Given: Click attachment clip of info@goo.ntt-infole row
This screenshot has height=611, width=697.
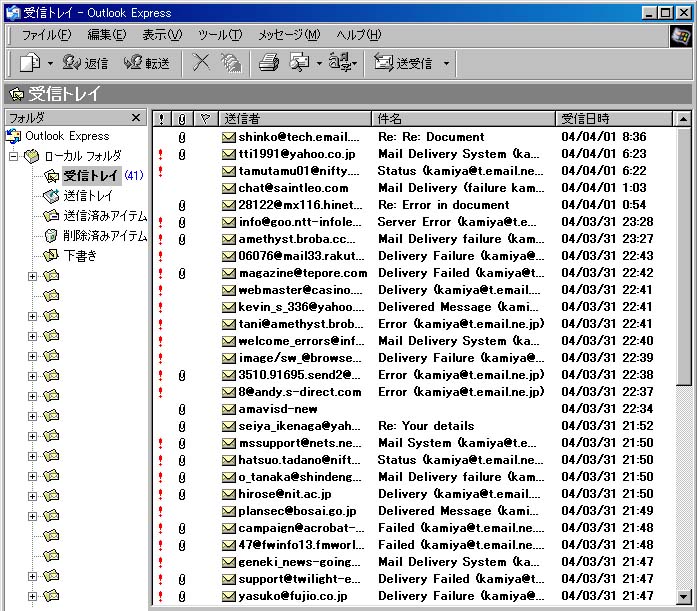Looking at the screenshot, I should [182, 222].
